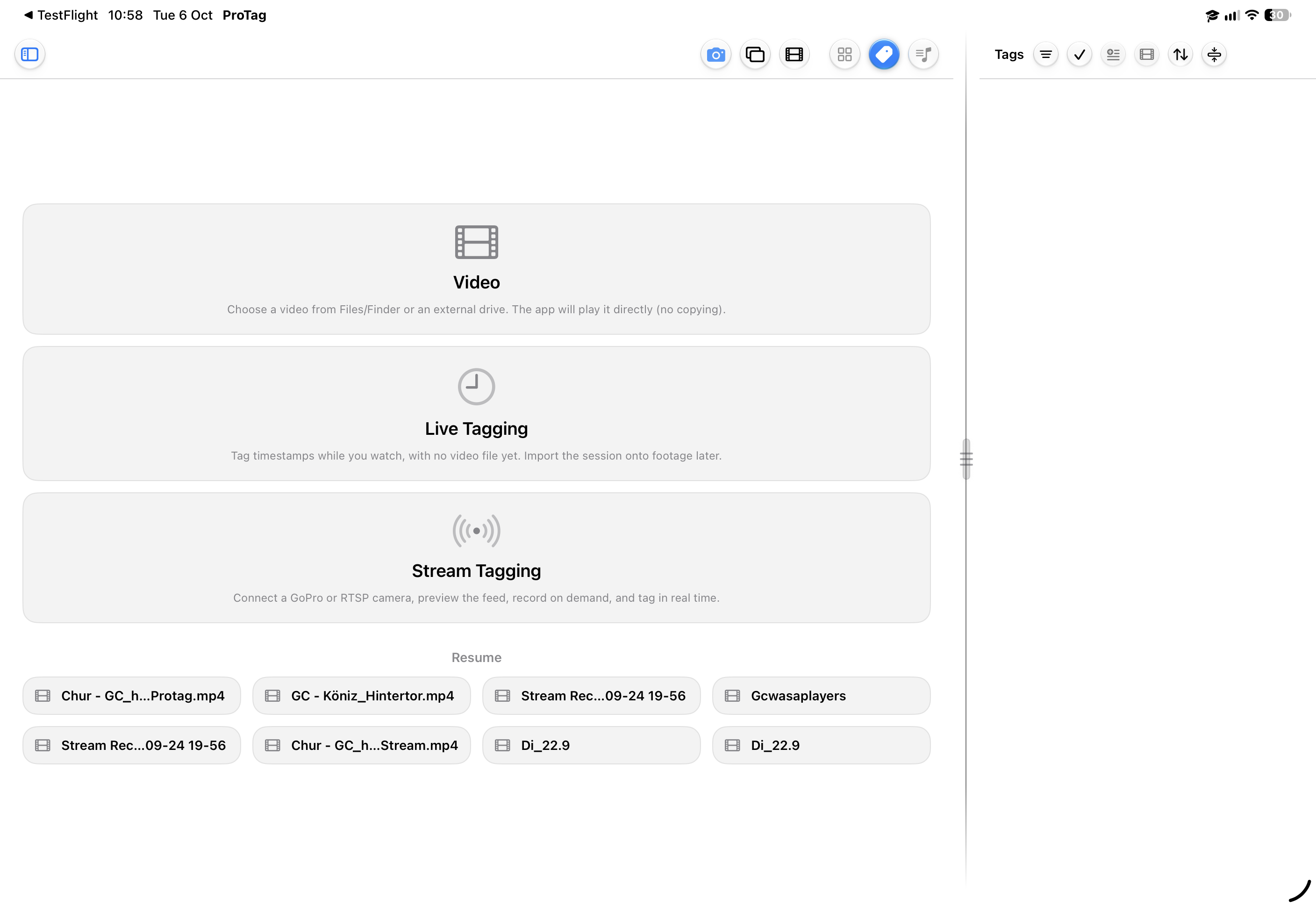Click the blue camera icon
This screenshot has width=1316, height=907.
(715, 55)
